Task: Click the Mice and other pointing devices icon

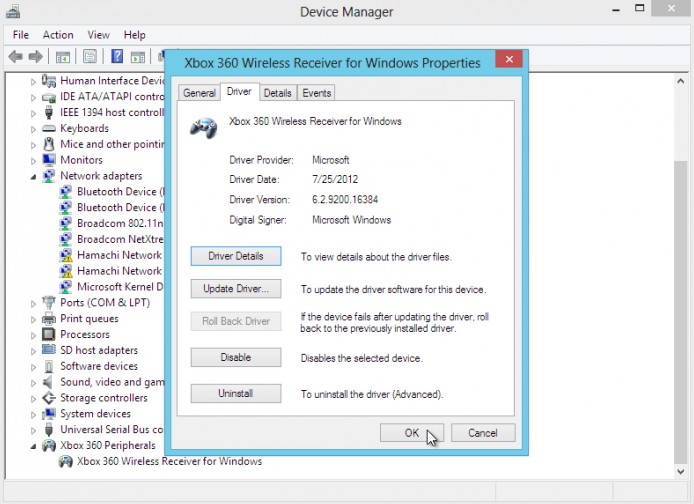Action: (x=49, y=144)
